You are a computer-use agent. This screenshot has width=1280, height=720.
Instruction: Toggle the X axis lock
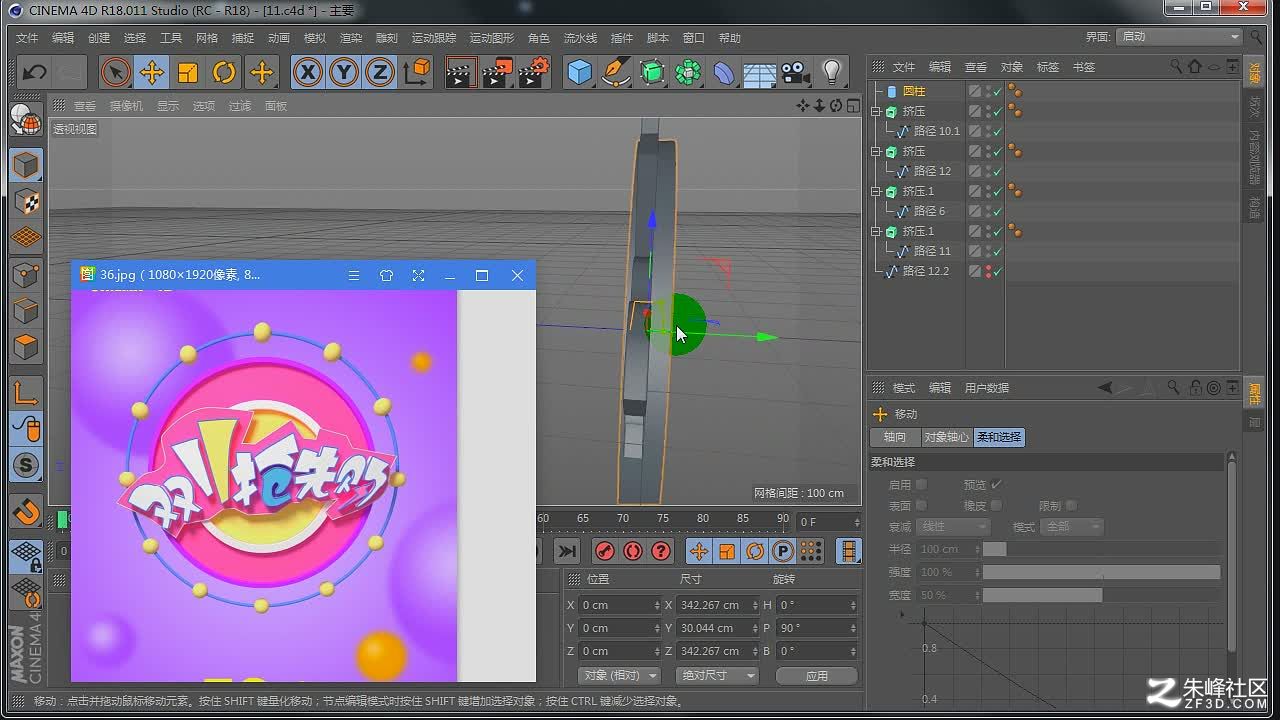(x=308, y=72)
